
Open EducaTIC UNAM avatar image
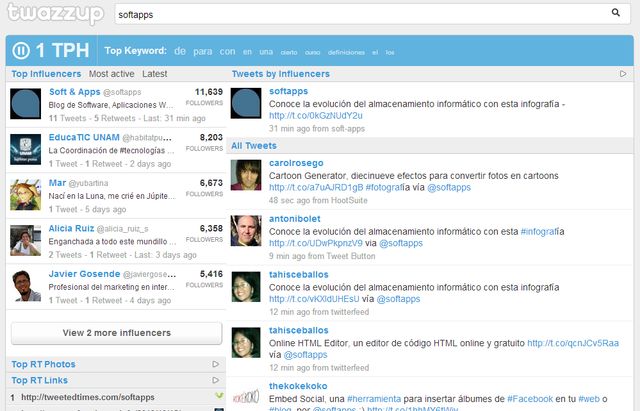click(x=25, y=149)
